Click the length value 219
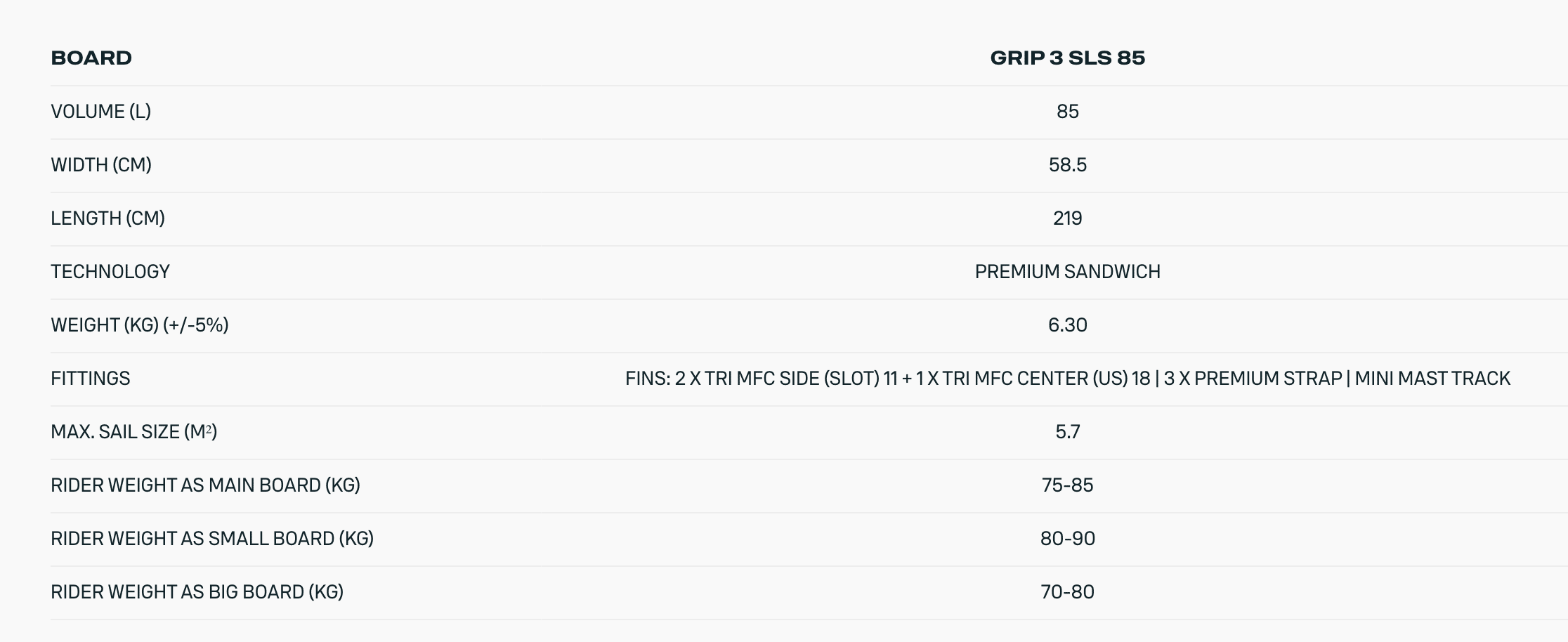The image size is (1568, 642). (1067, 218)
